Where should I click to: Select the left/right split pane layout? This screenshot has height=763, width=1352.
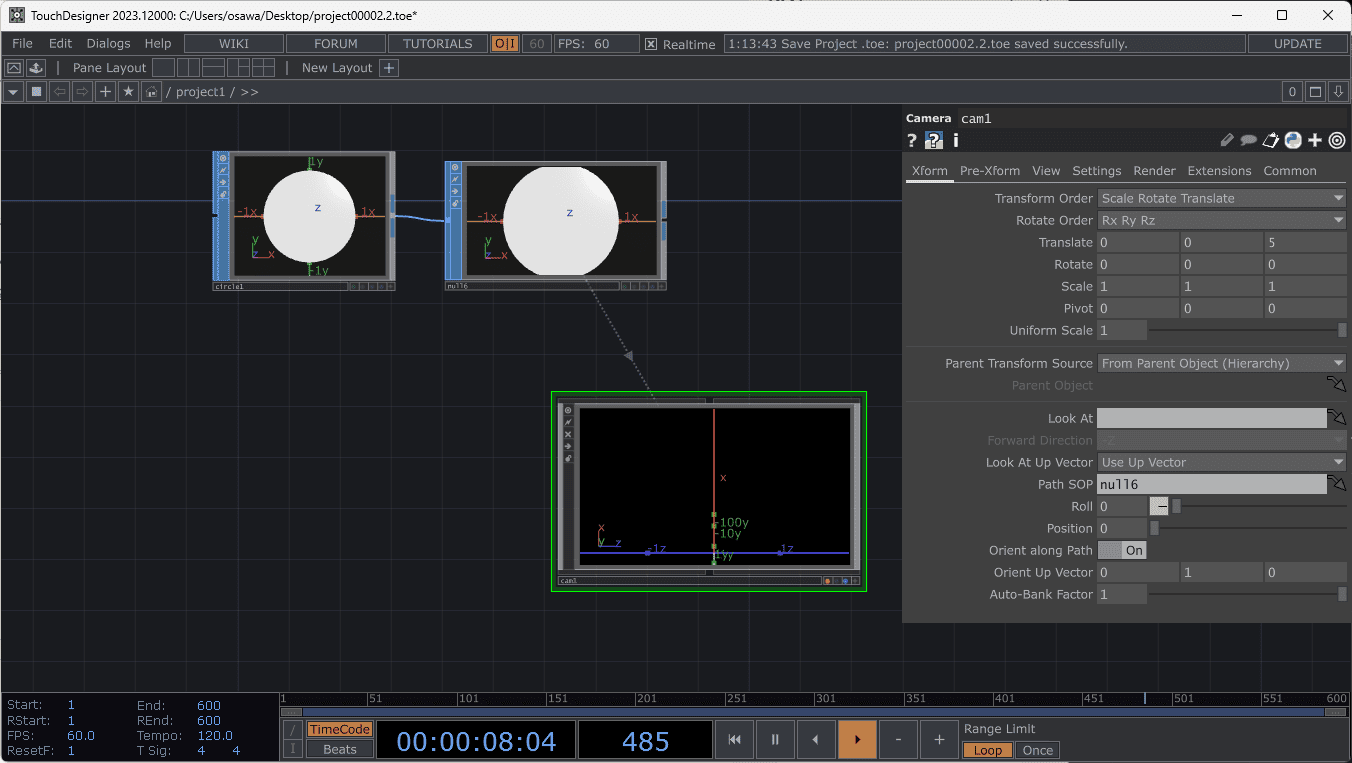click(189, 68)
